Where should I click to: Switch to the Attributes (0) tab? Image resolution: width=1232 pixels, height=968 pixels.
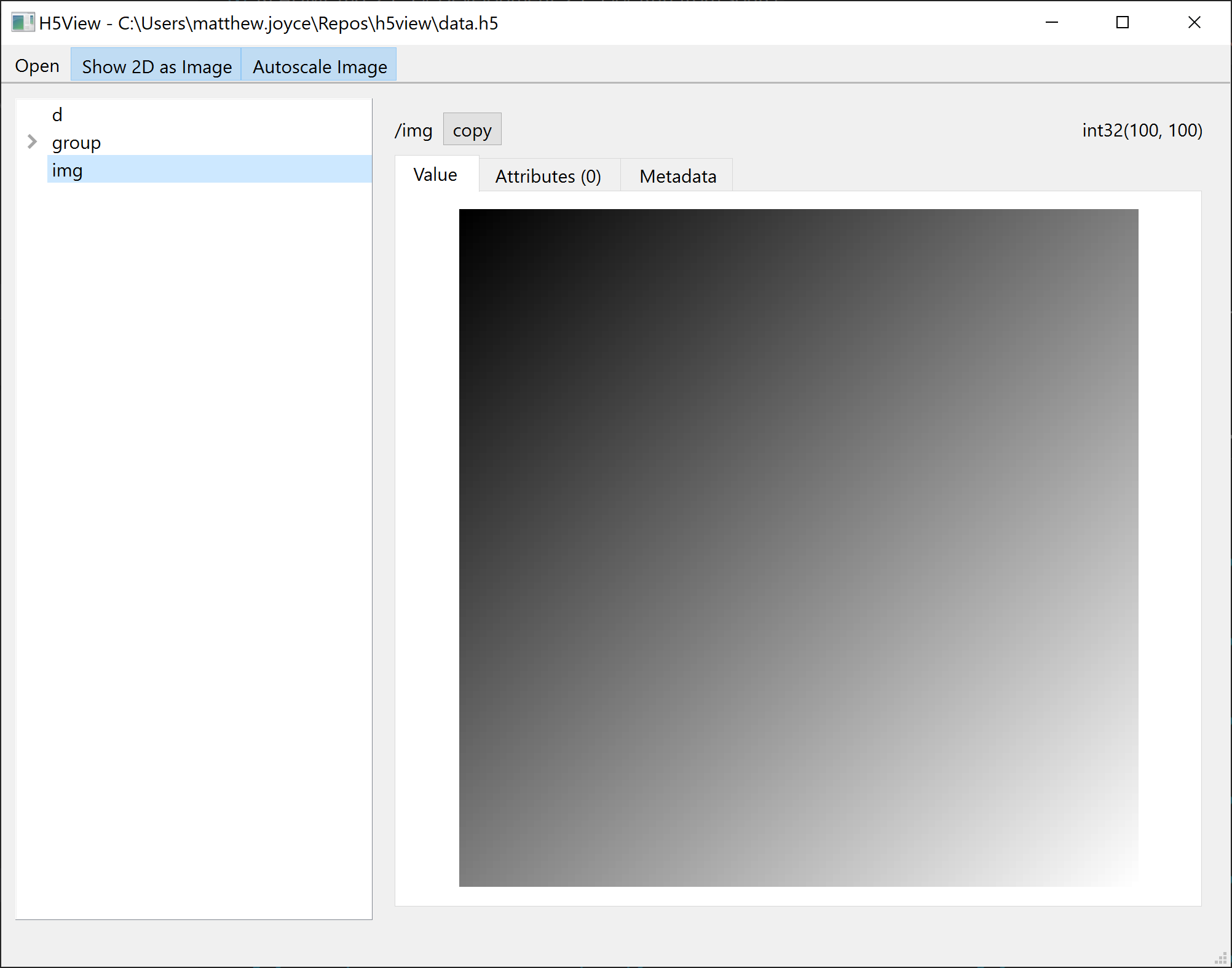click(548, 176)
